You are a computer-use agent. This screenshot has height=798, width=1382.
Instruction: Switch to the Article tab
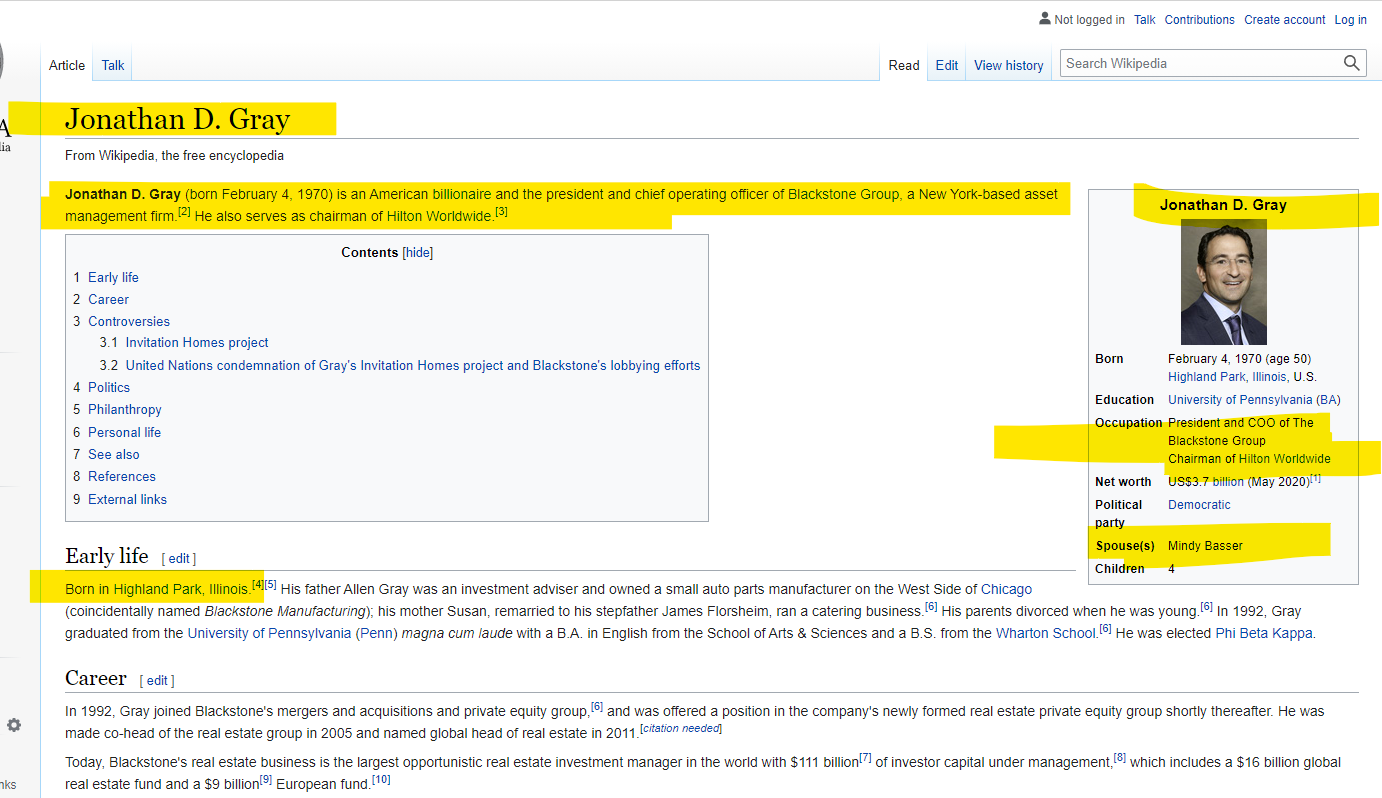click(67, 65)
